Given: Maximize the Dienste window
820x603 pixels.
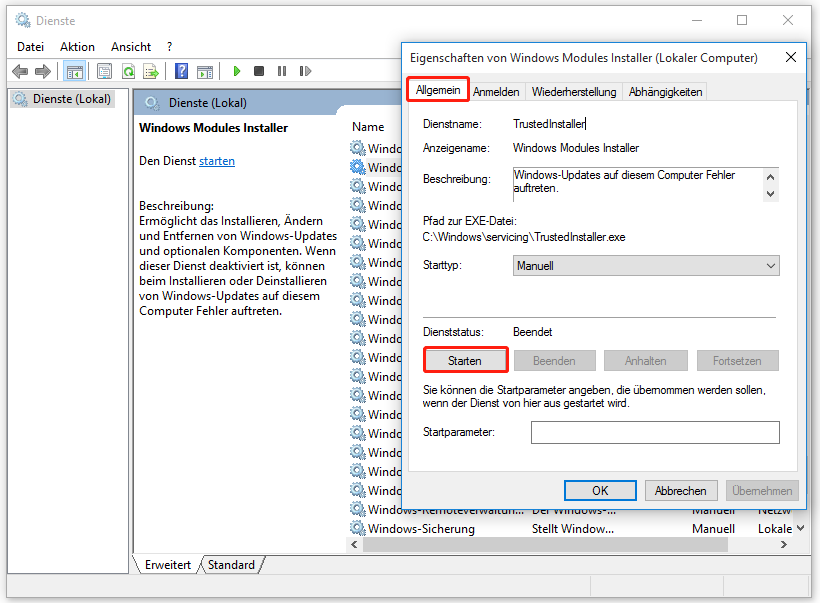Looking at the screenshot, I should [x=742, y=20].
